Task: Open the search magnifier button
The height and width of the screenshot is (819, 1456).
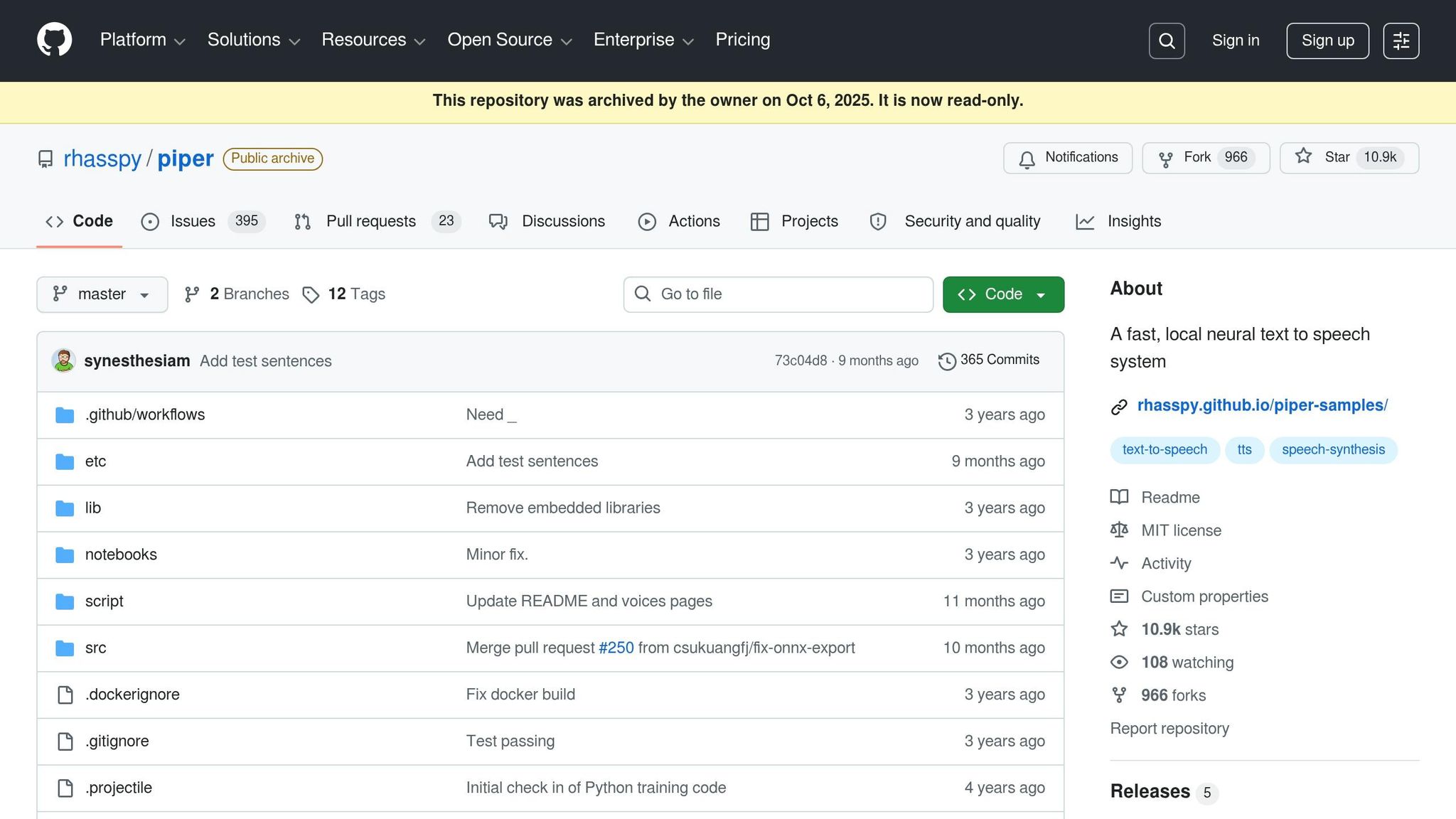Action: point(1167,41)
